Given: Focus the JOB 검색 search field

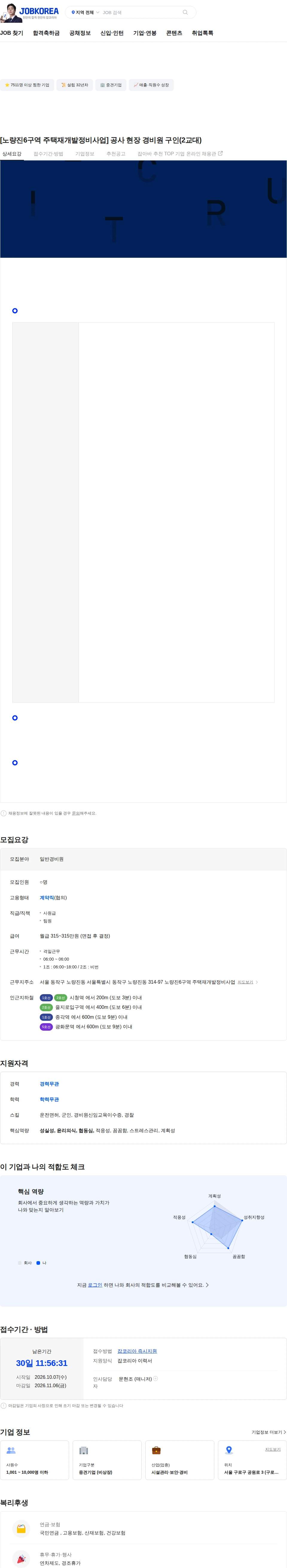Looking at the screenshot, I should (141, 12).
